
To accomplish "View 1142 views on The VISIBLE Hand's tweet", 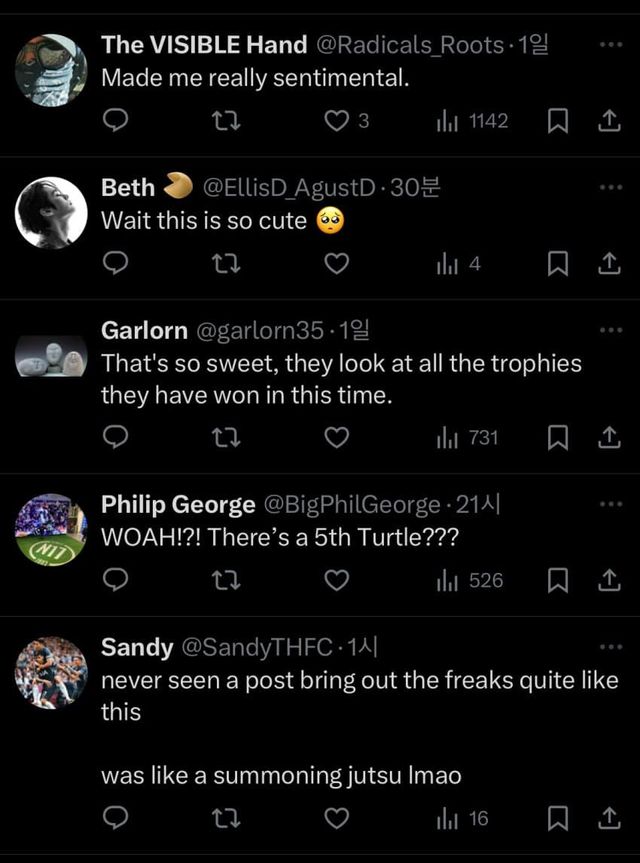I will point(473,121).
